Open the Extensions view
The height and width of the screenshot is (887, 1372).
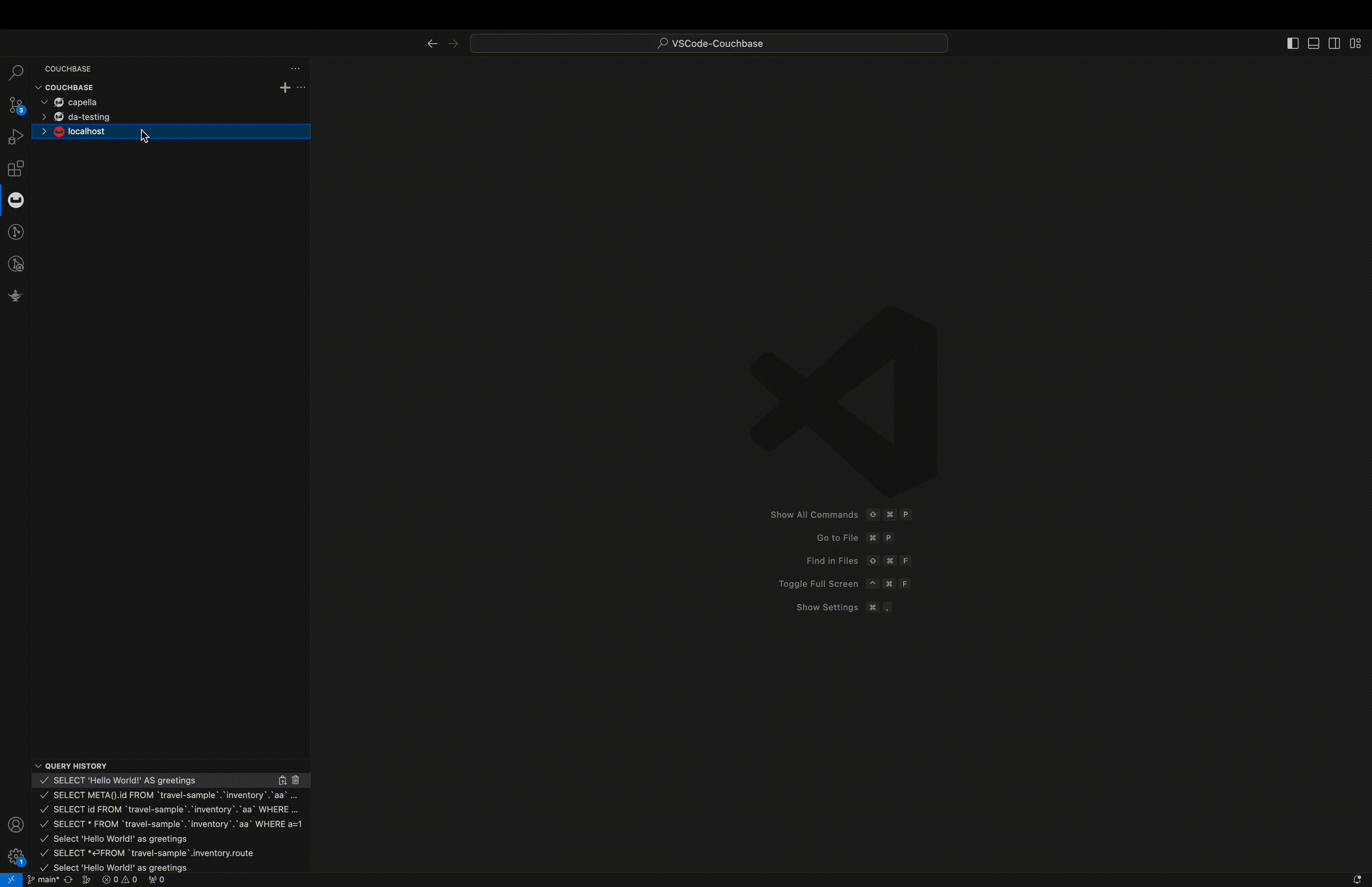pos(16,169)
